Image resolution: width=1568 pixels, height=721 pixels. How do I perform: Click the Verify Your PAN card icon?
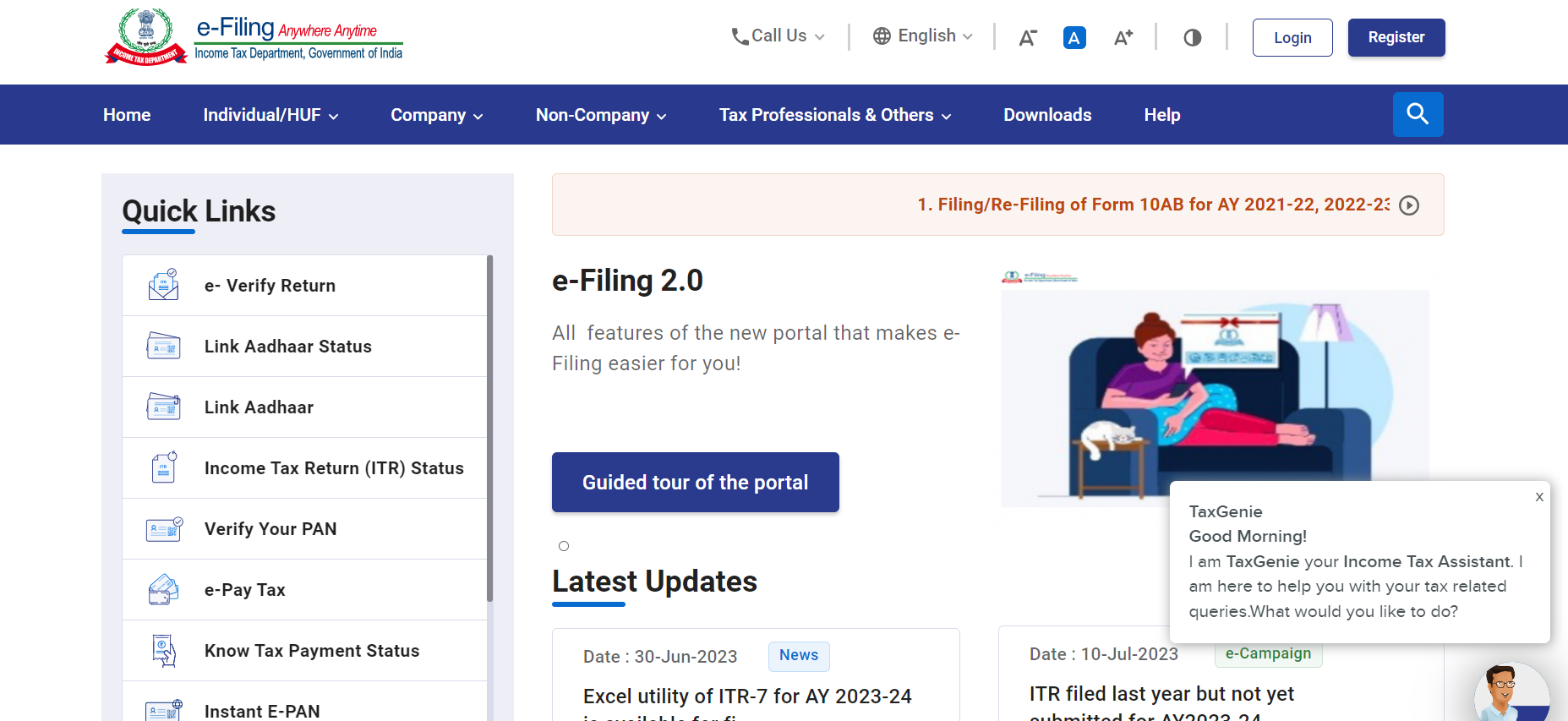pyautogui.click(x=164, y=528)
